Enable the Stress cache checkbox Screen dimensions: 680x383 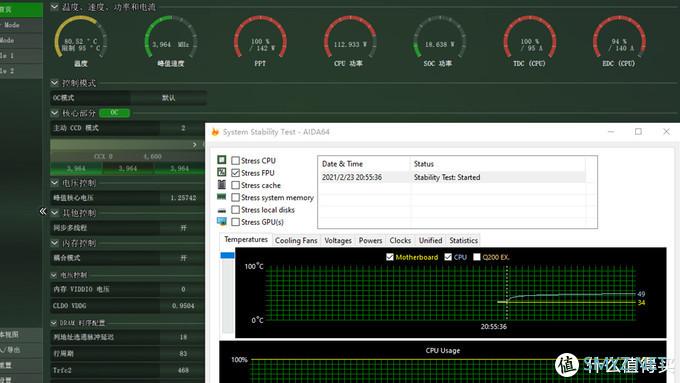click(235, 185)
